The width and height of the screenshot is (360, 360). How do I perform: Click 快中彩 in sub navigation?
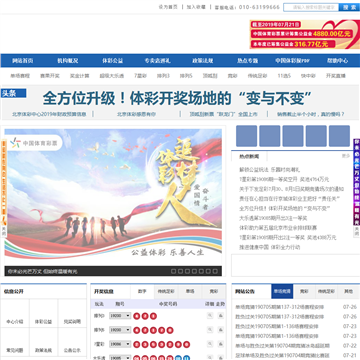click(x=308, y=76)
